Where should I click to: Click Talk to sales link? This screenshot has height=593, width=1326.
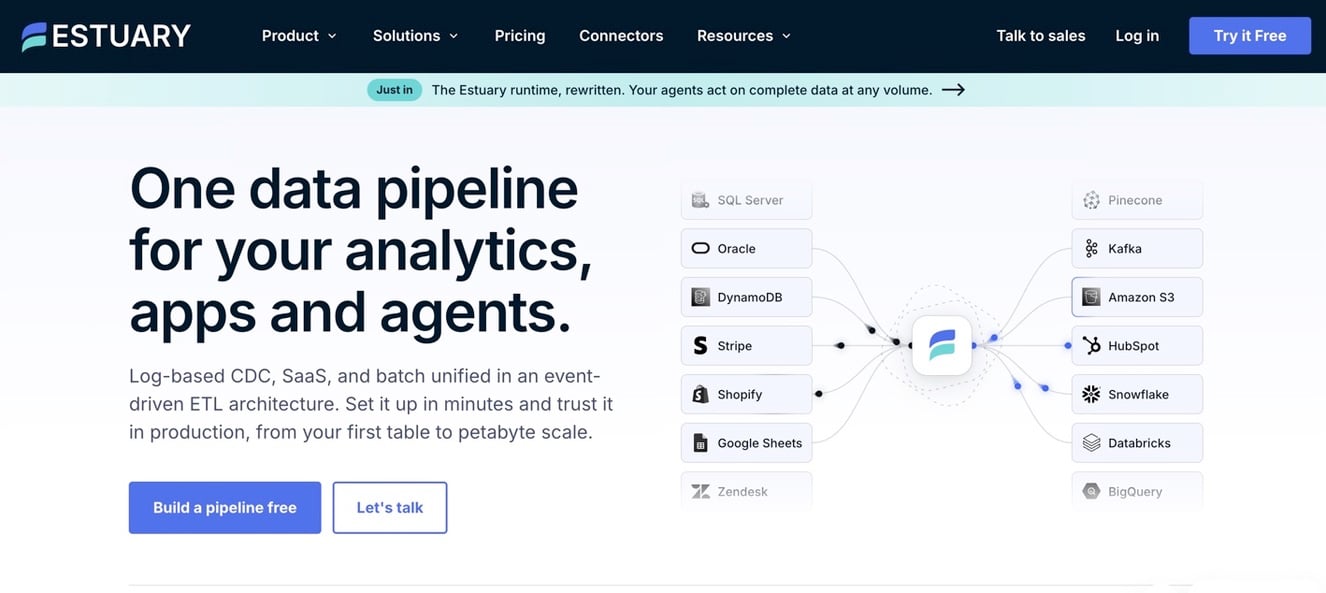tap(1041, 36)
